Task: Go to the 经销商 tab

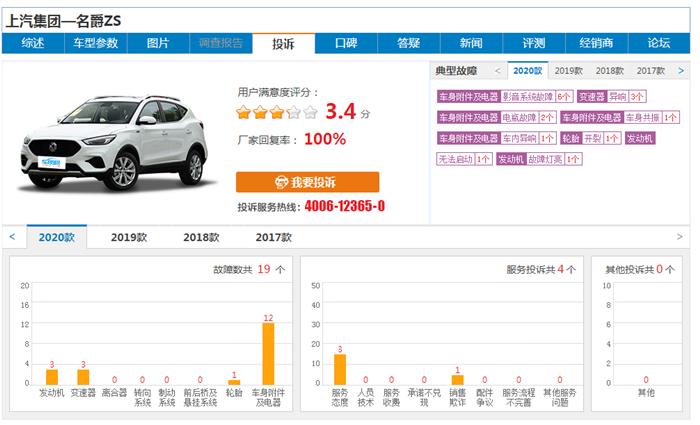Action: click(596, 43)
